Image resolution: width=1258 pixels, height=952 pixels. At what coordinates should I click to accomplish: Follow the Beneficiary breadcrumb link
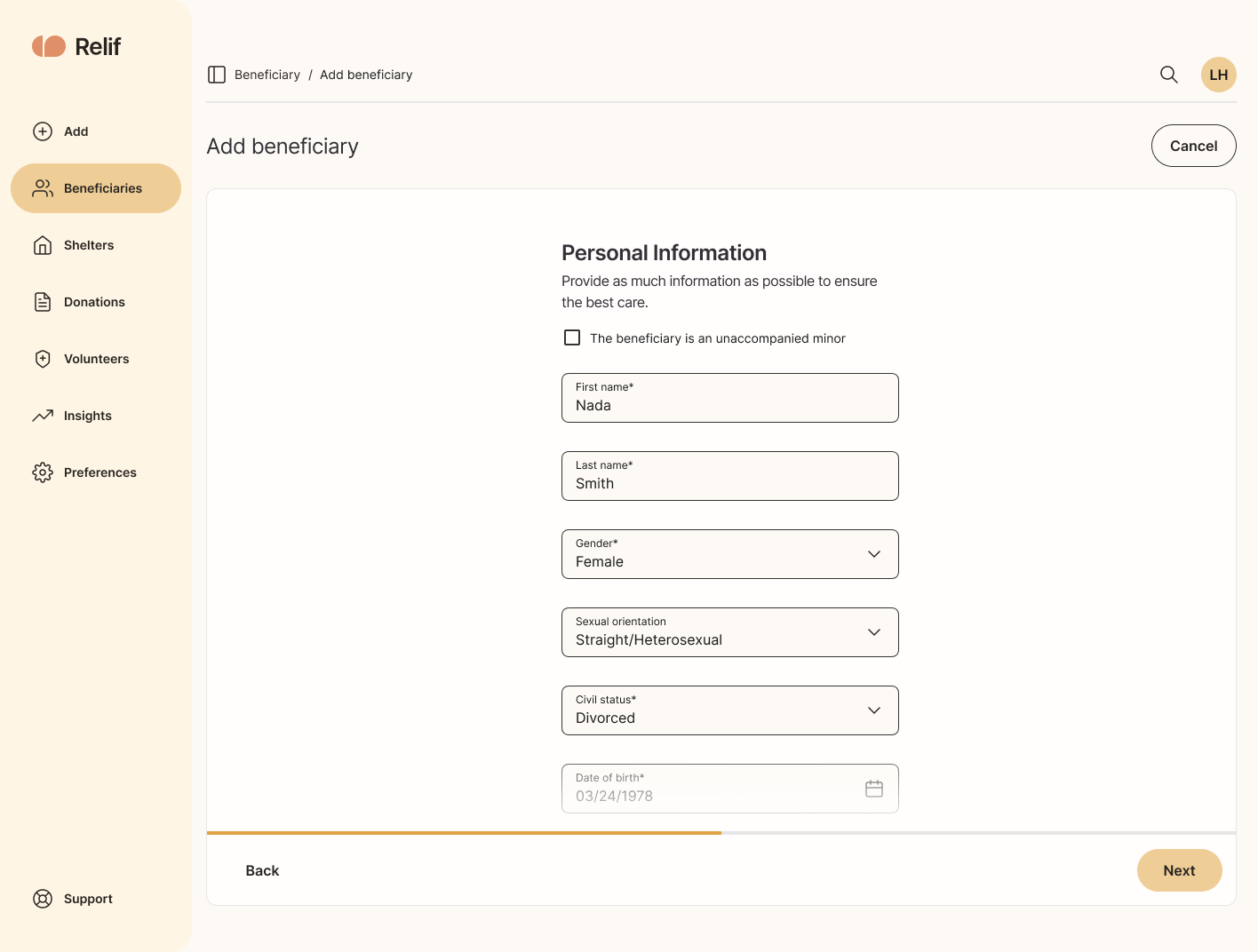[x=267, y=75]
